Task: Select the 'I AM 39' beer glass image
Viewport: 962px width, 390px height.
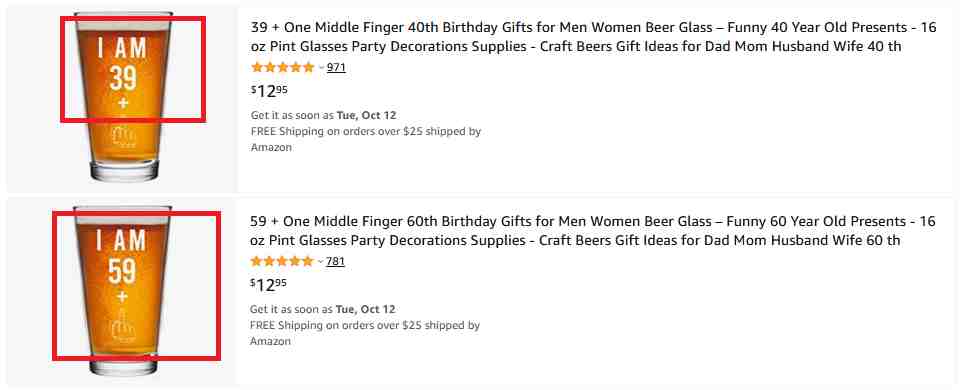Action: (125, 96)
